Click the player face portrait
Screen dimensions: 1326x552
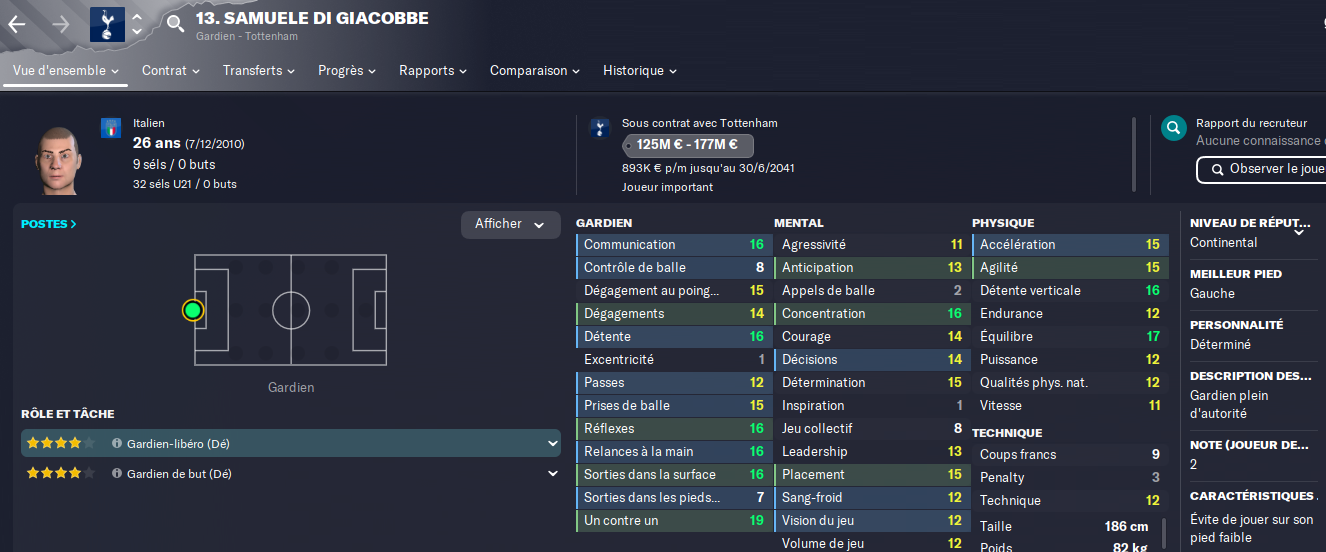click(x=57, y=158)
